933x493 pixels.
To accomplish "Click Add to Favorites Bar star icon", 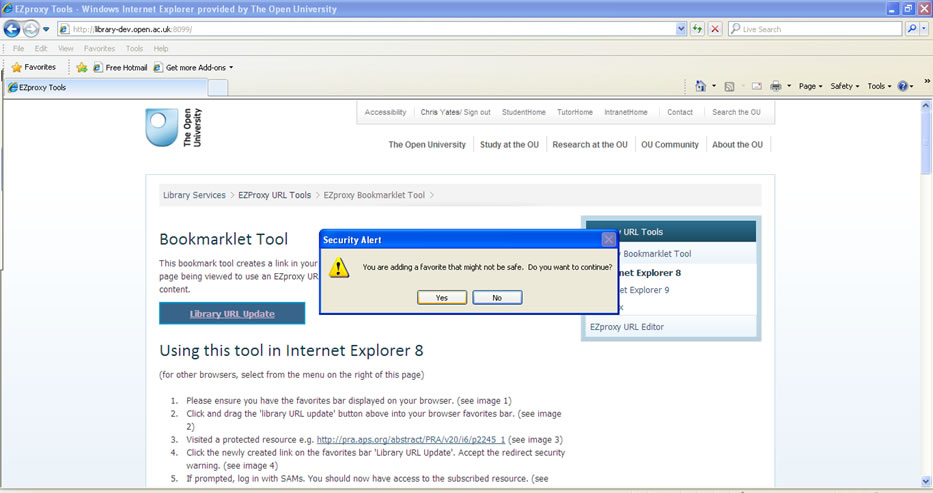I will (82, 67).
